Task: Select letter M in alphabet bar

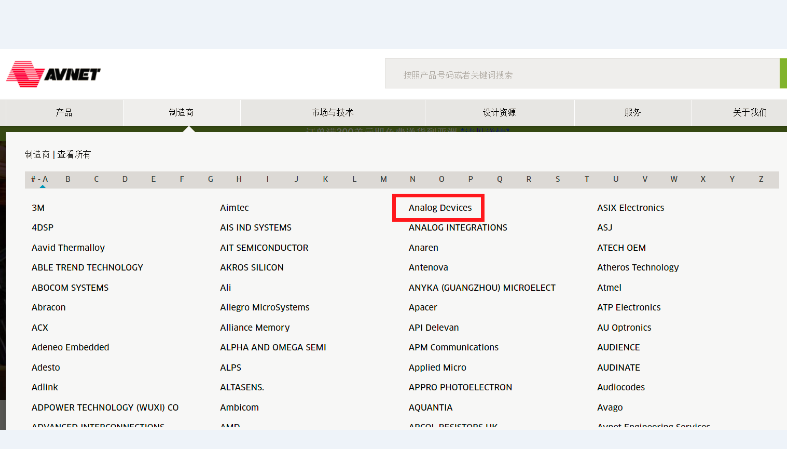Action: (383, 179)
